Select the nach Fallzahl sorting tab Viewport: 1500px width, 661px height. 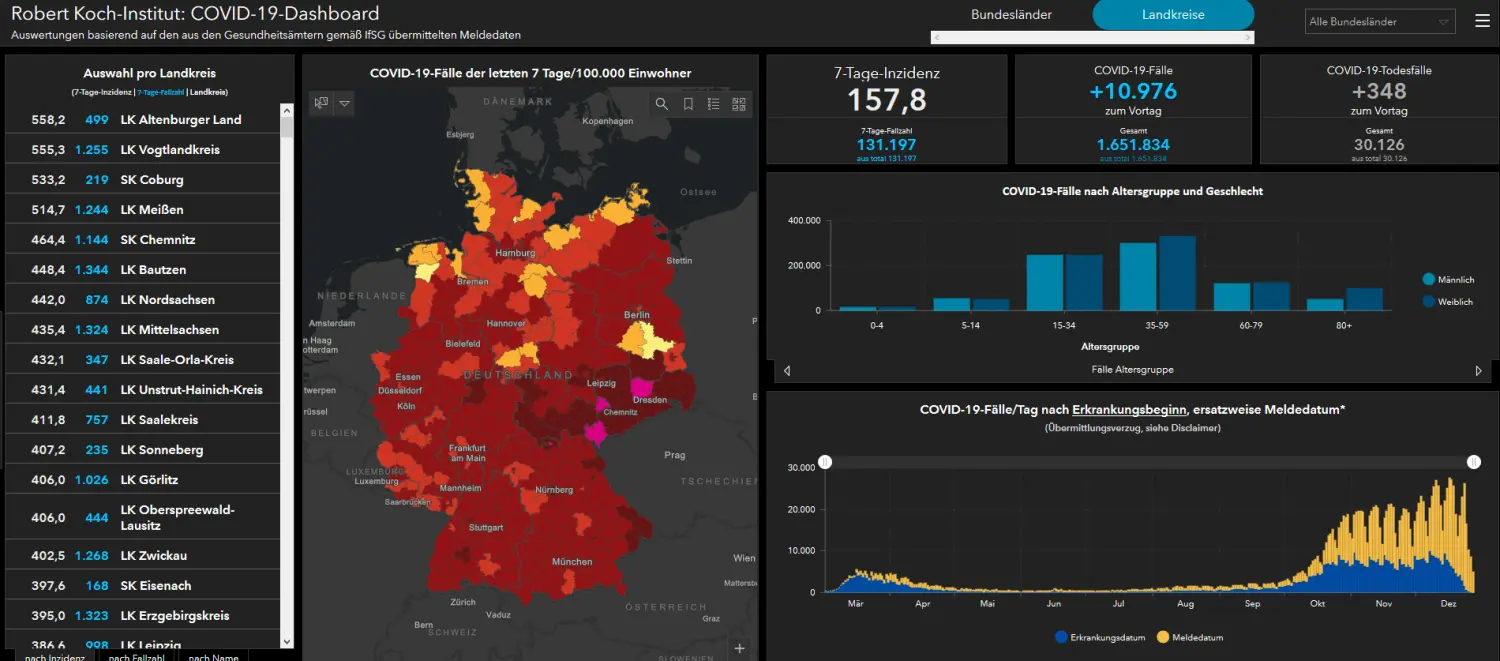click(137, 656)
